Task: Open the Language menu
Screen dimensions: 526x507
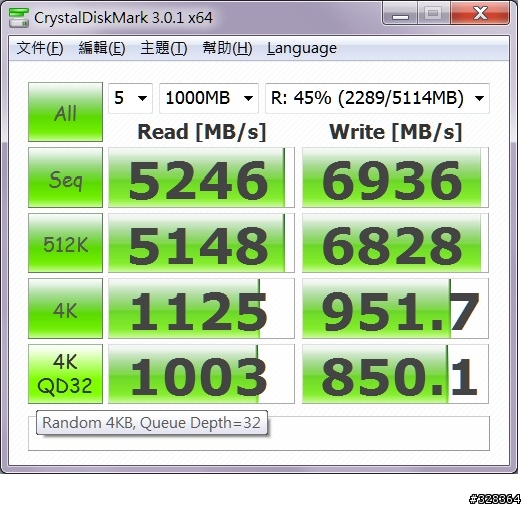Action: (x=302, y=48)
